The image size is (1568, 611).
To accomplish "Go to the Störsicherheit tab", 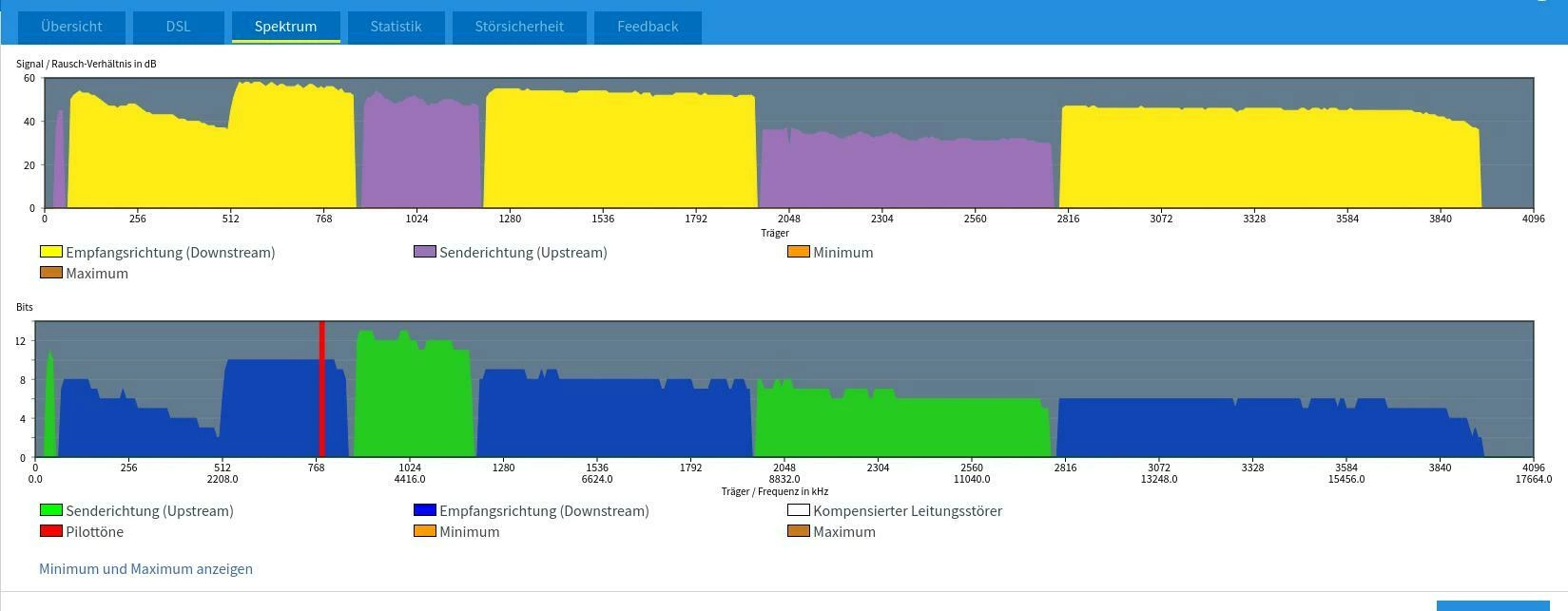I will (x=519, y=27).
